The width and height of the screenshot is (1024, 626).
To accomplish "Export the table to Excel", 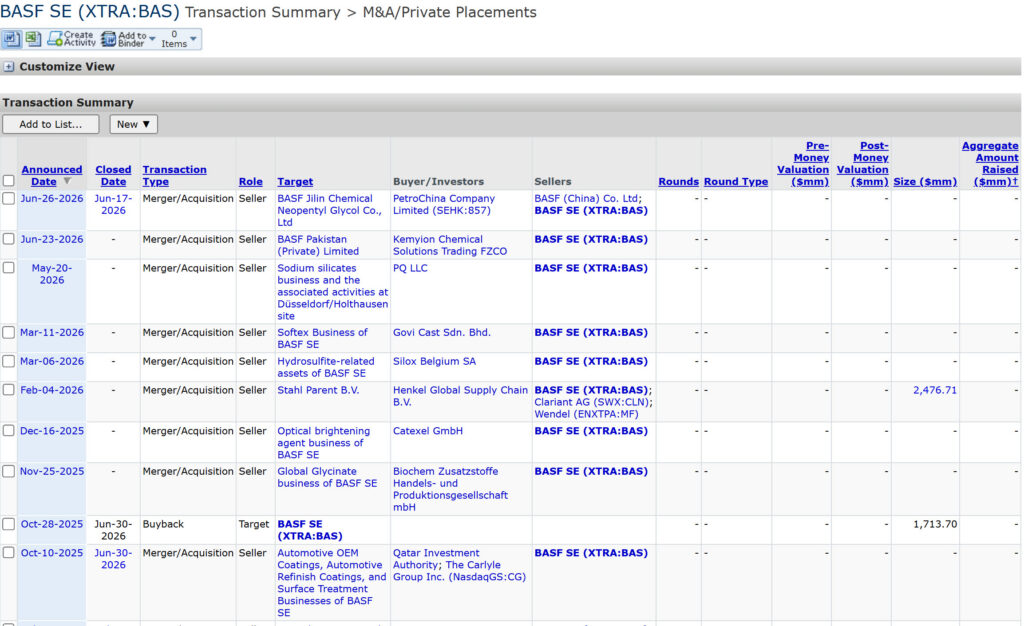I will [33, 39].
